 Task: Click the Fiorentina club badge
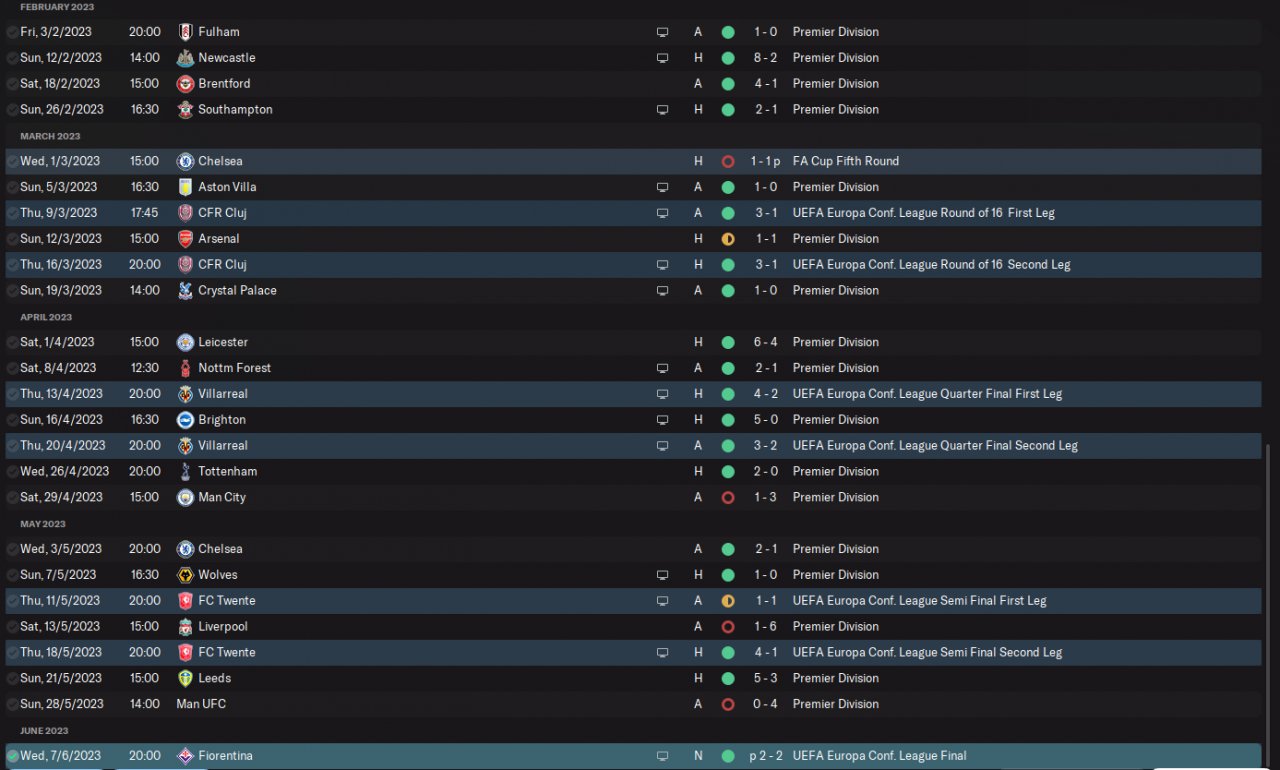(185, 756)
